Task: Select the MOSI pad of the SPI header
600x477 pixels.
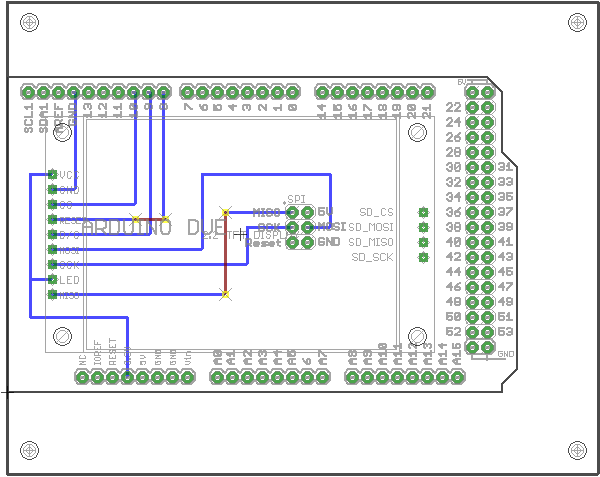Action: [x=307, y=227]
